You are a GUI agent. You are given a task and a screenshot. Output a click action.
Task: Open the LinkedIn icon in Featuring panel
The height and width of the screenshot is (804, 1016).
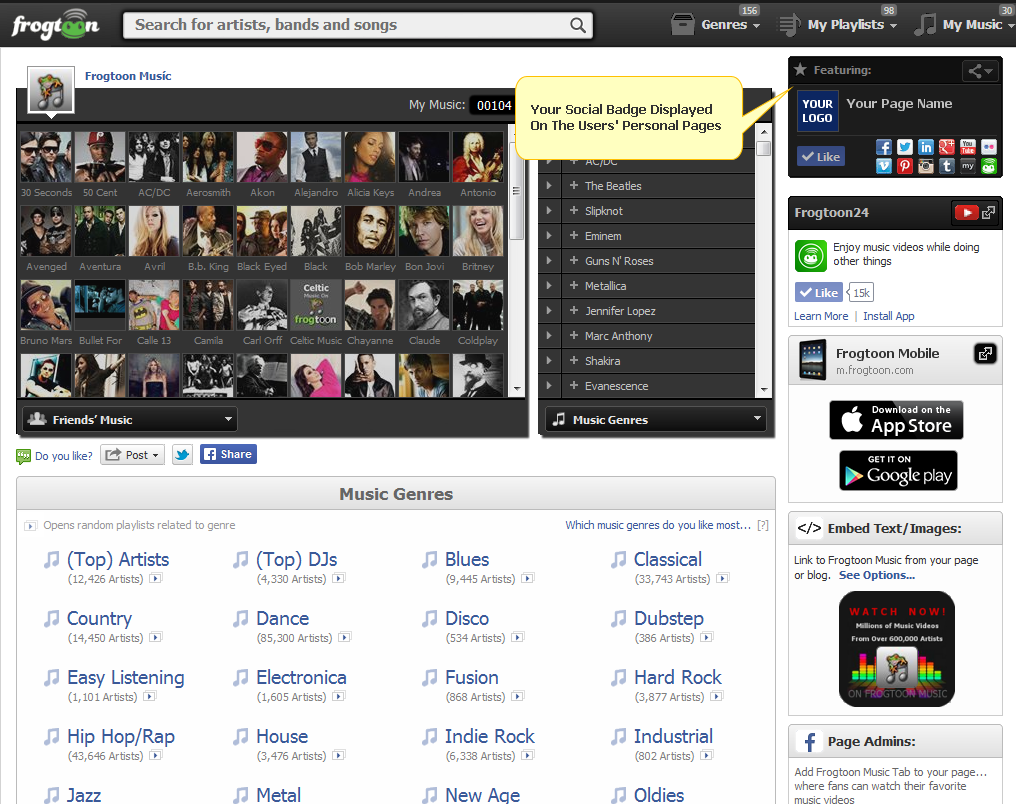(x=926, y=147)
